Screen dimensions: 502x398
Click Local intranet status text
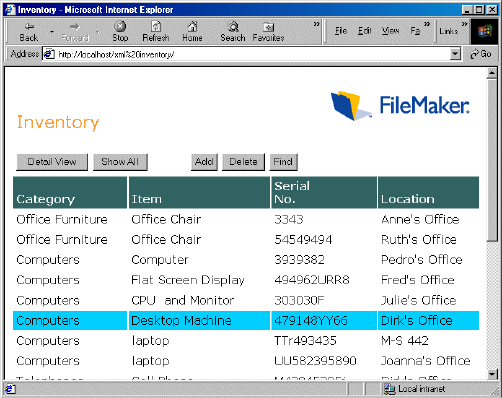[421, 389]
